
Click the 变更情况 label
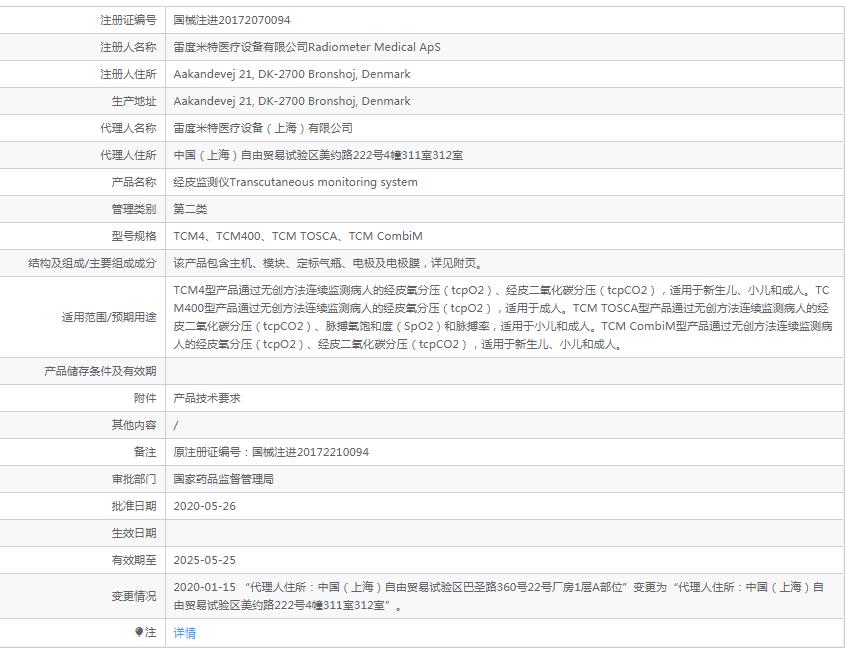pos(134,596)
